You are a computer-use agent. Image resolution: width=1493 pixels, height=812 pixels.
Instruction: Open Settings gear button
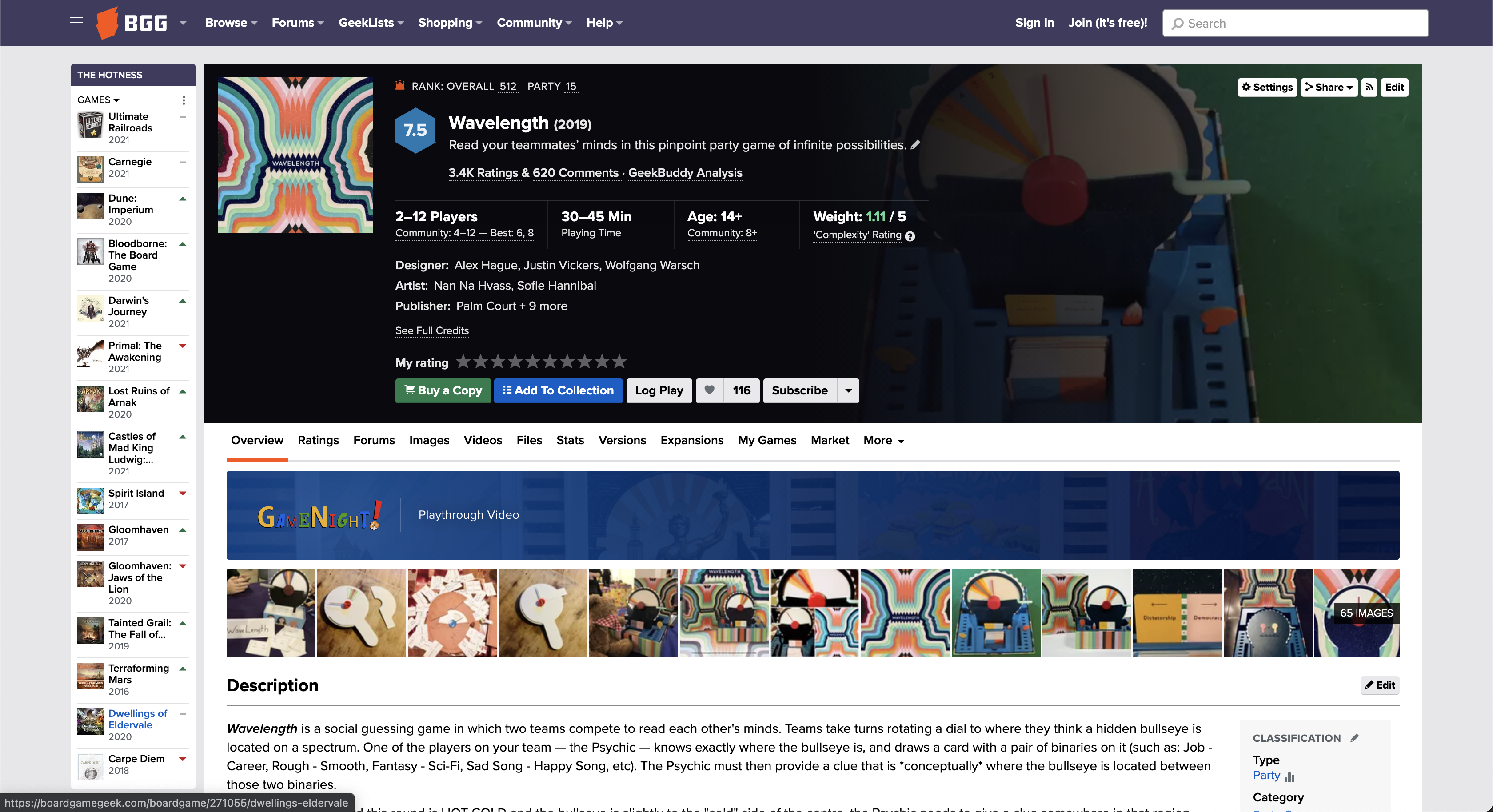(1267, 87)
